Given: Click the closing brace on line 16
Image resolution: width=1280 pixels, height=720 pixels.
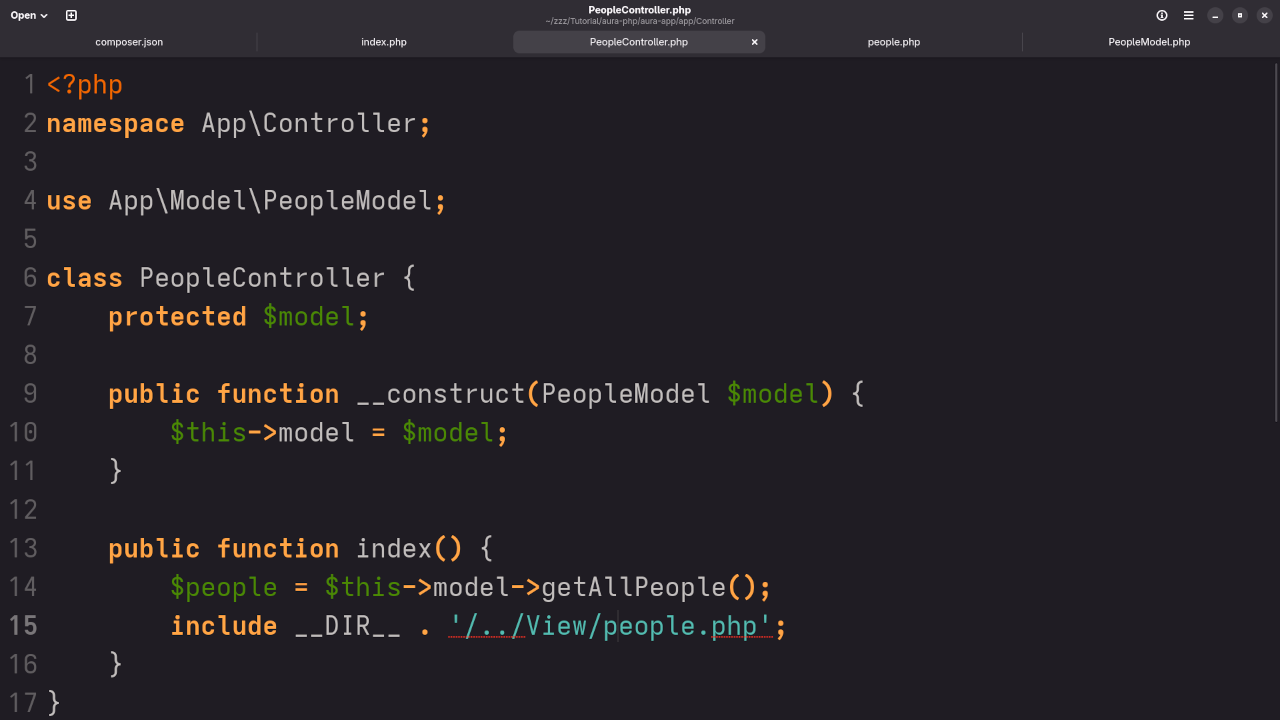Looking at the screenshot, I should click(x=115, y=664).
